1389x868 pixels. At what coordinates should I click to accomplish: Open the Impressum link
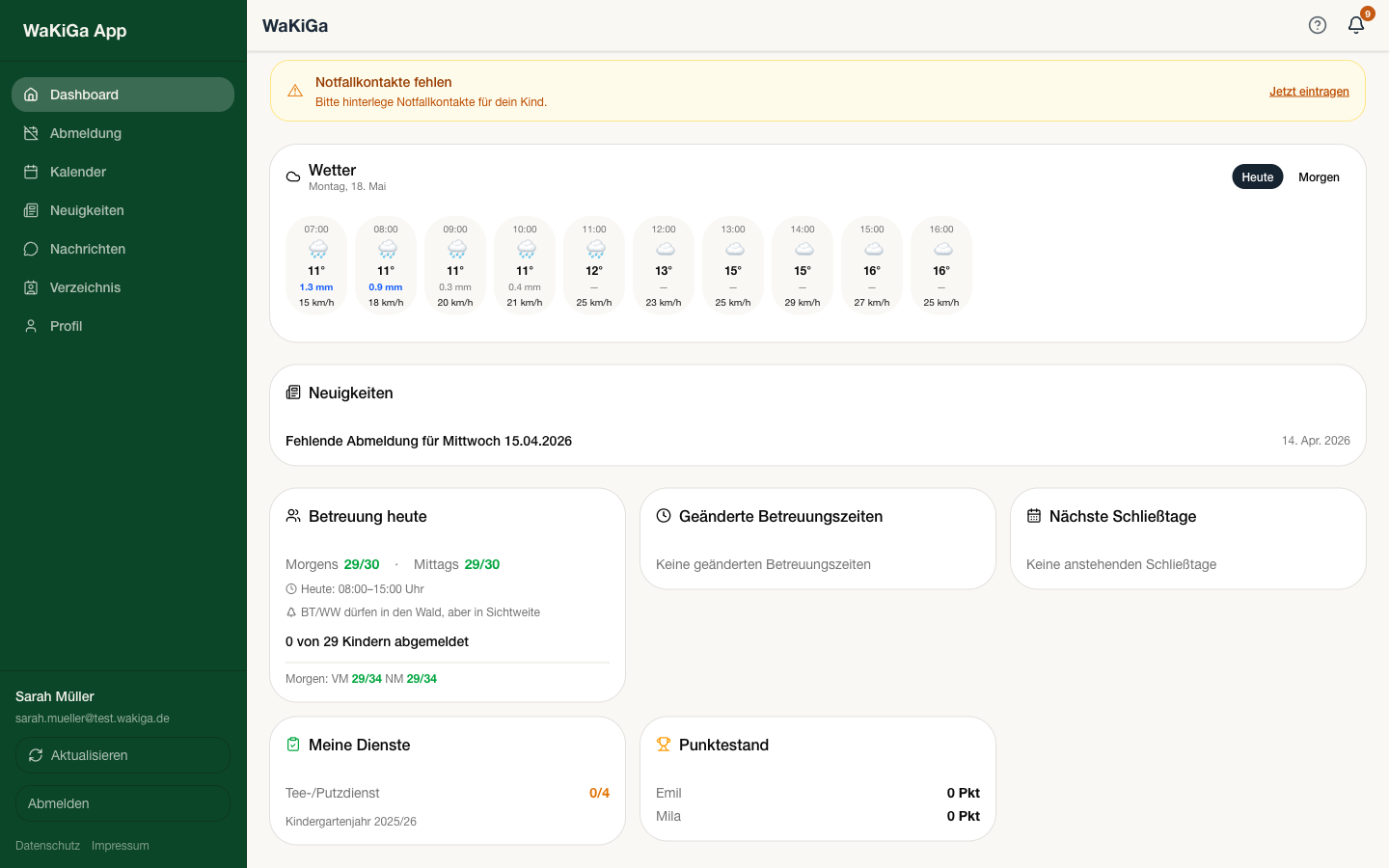(x=121, y=846)
